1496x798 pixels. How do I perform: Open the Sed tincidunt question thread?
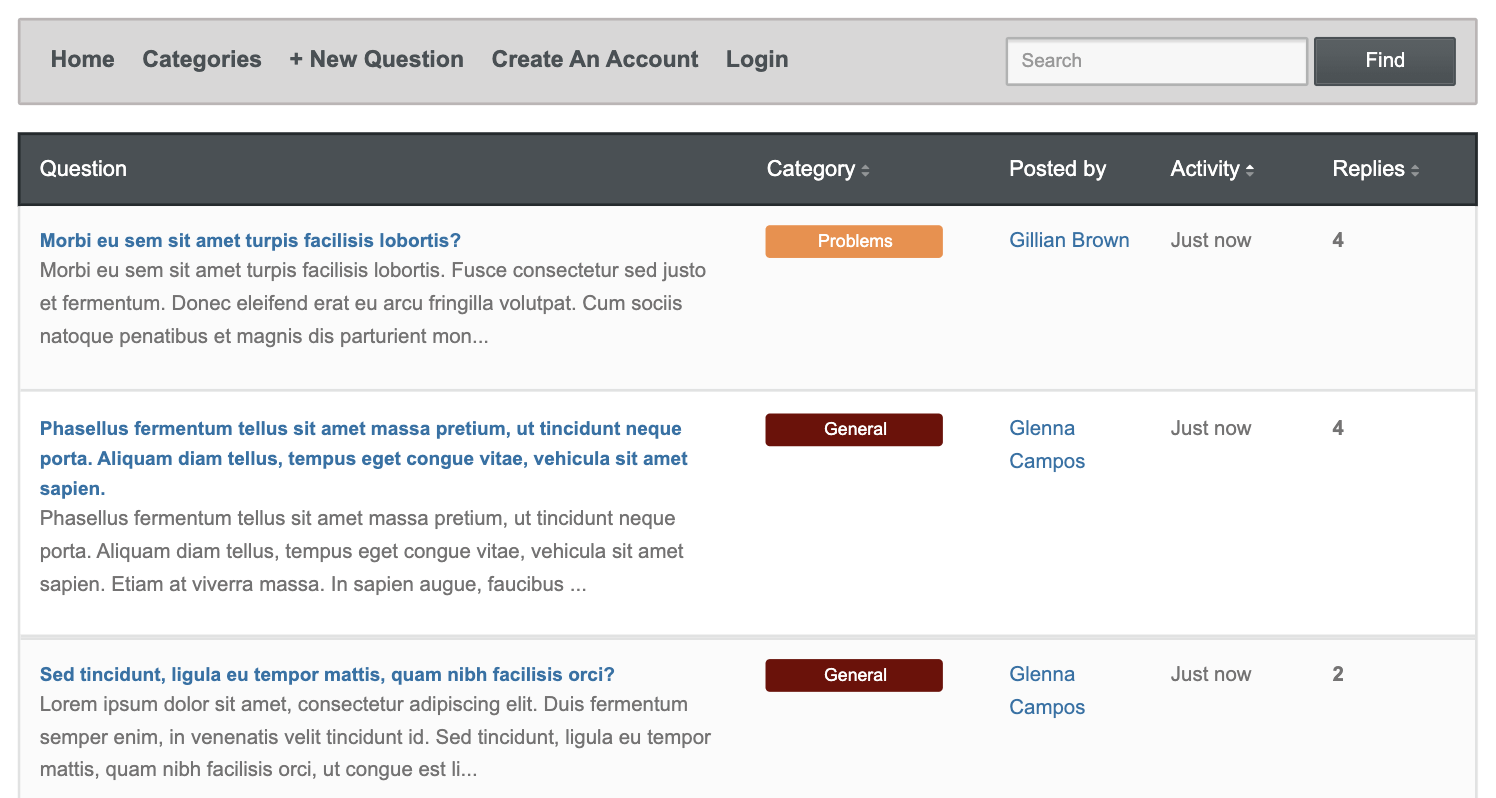(327, 674)
